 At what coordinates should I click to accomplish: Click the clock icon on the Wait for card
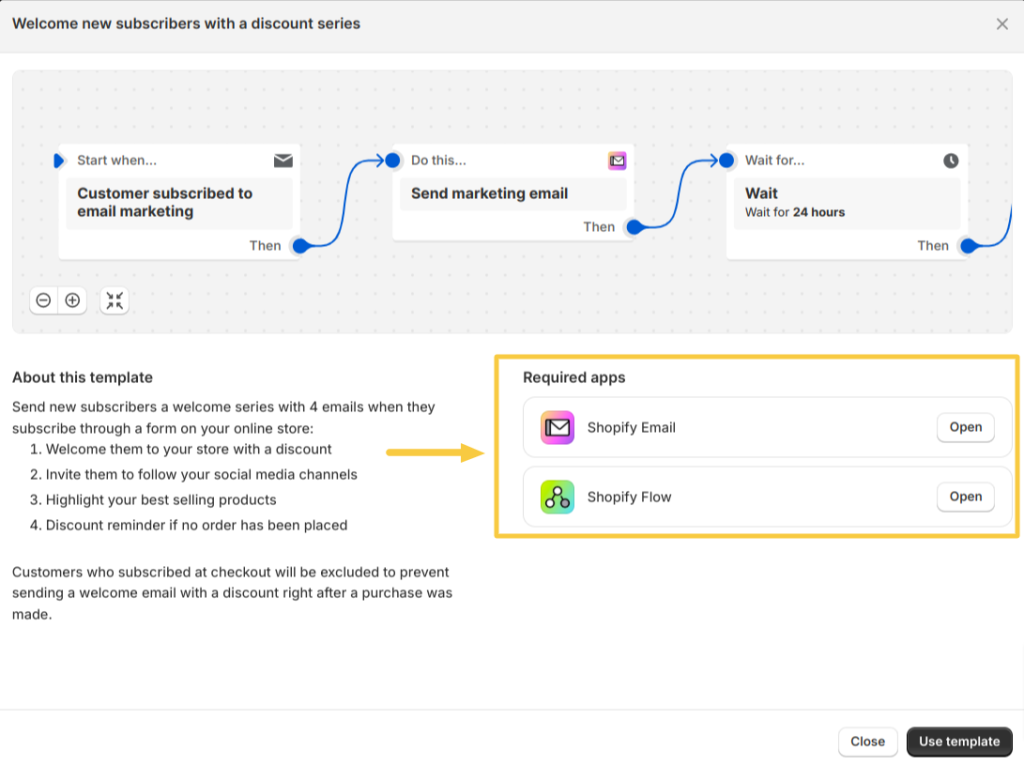951,161
